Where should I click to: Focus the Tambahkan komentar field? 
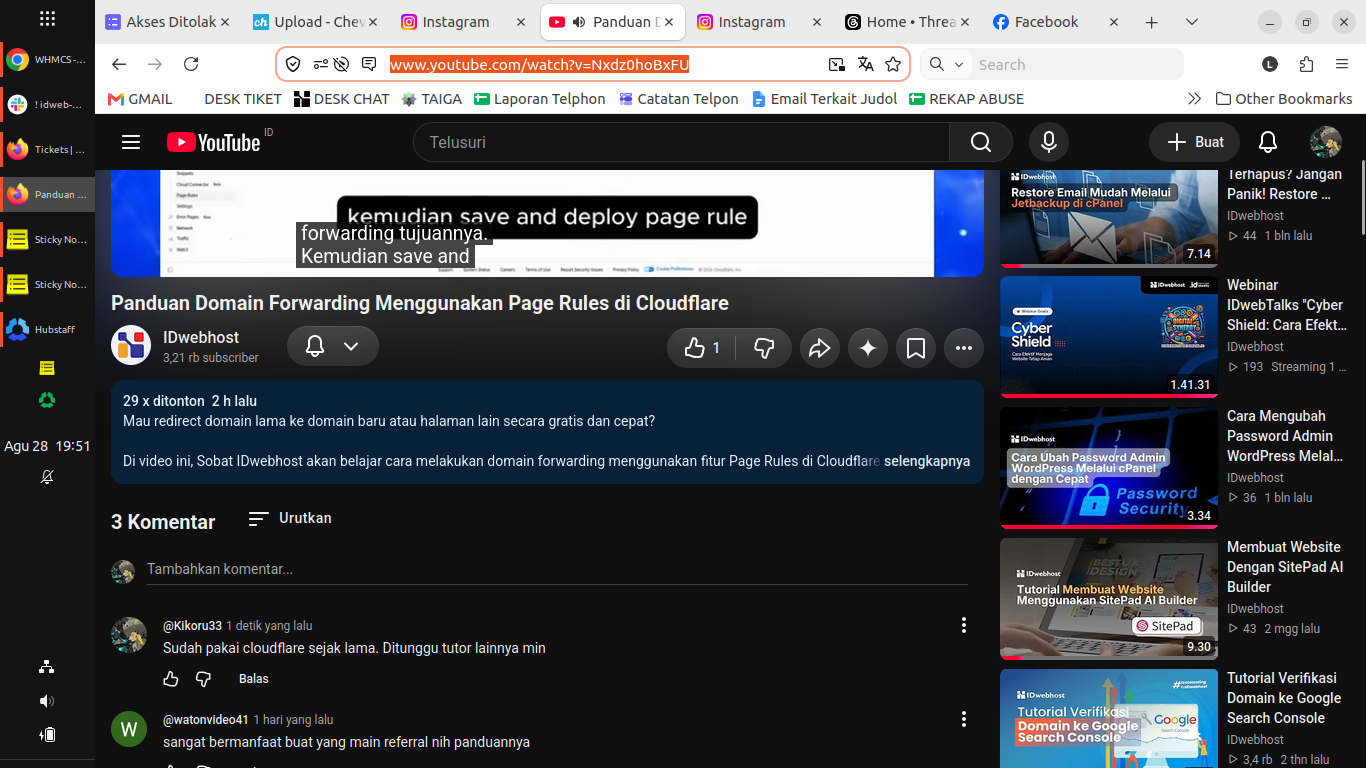tap(557, 569)
